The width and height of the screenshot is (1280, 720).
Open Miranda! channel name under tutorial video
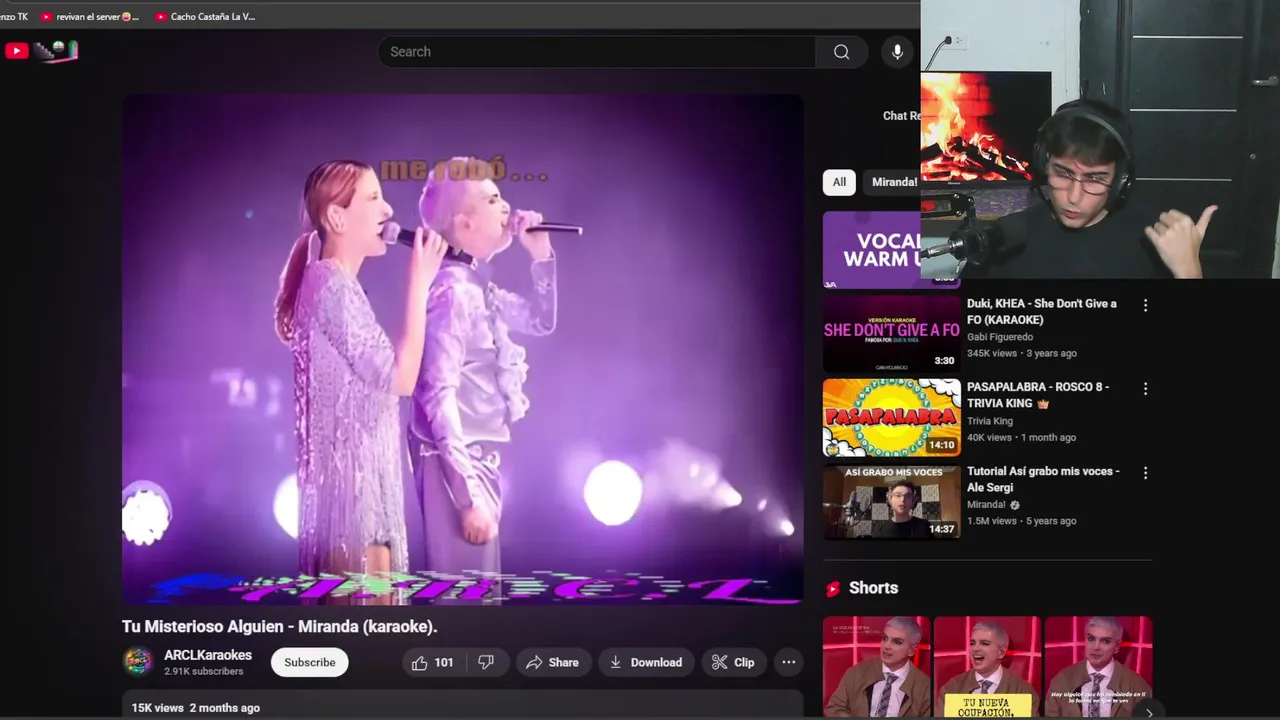(x=987, y=505)
